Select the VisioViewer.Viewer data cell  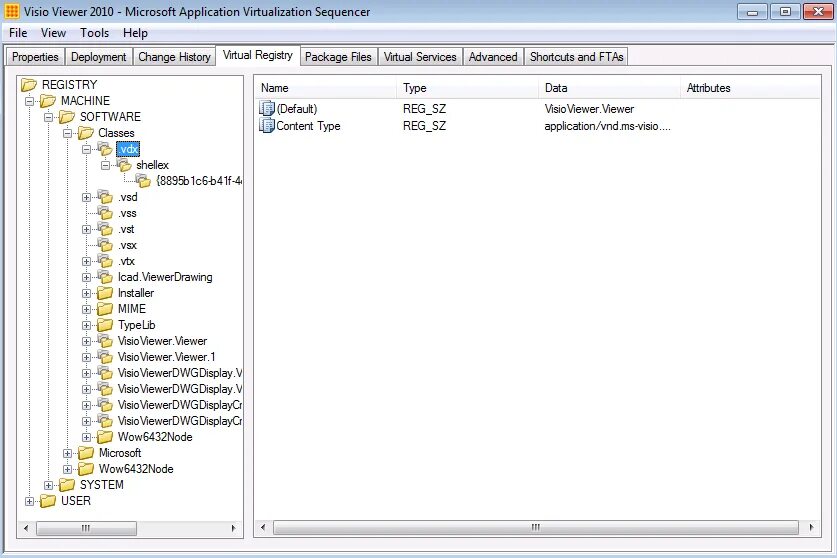[589, 109]
